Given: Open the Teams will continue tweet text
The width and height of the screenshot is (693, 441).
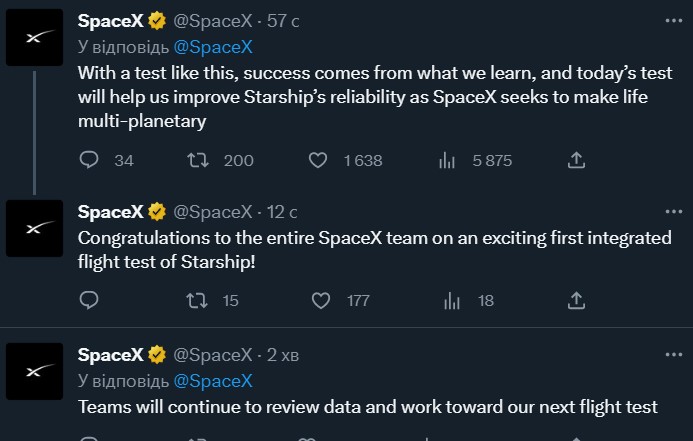Looking at the screenshot, I should pyautogui.click(x=368, y=407).
